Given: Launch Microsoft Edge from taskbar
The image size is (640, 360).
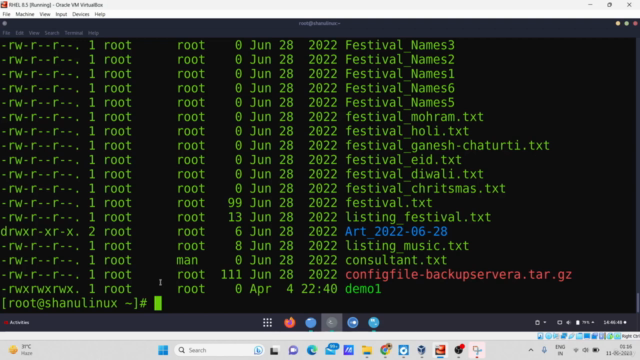Looking at the screenshot, I should (312, 350).
